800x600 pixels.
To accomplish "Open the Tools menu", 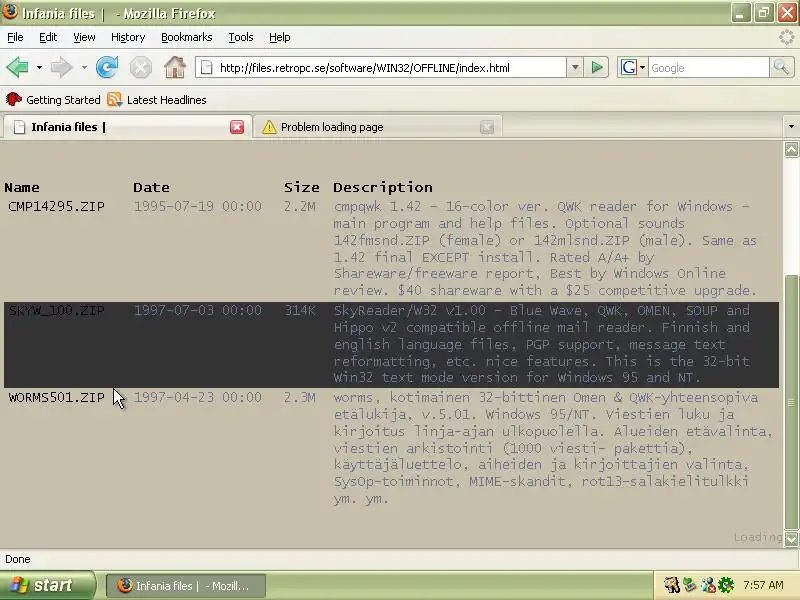I will (x=241, y=37).
